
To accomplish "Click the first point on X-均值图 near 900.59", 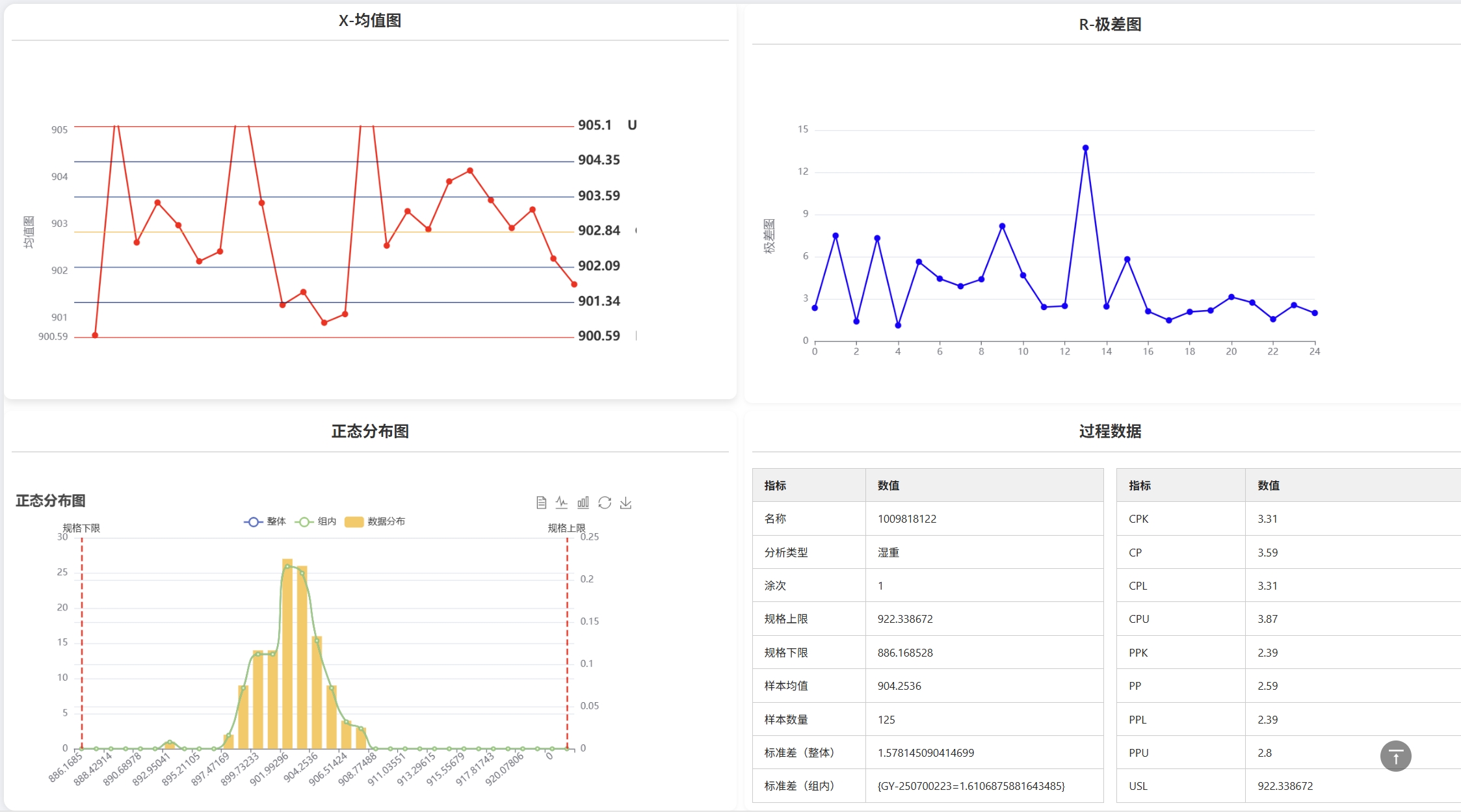I will [95, 335].
